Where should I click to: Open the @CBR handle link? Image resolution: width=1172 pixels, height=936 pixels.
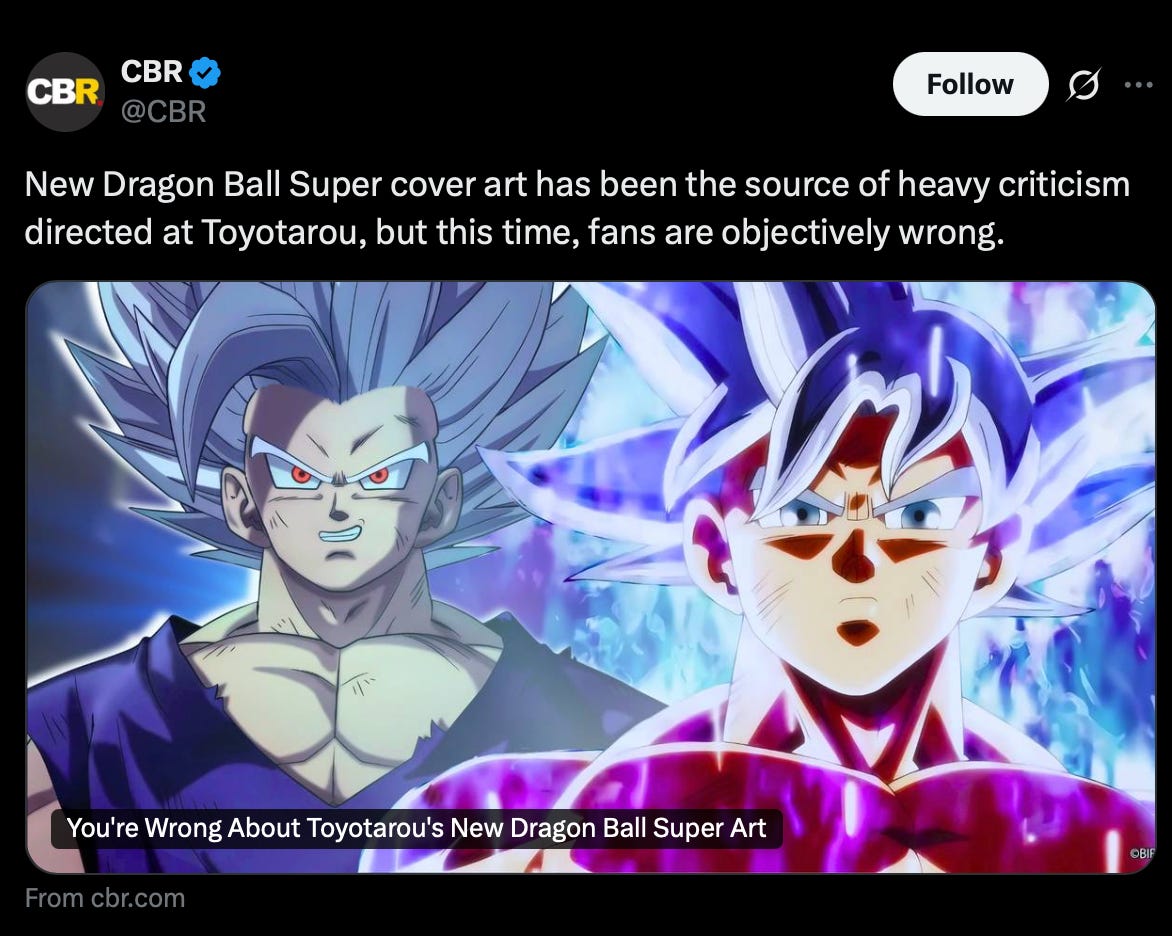(163, 111)
